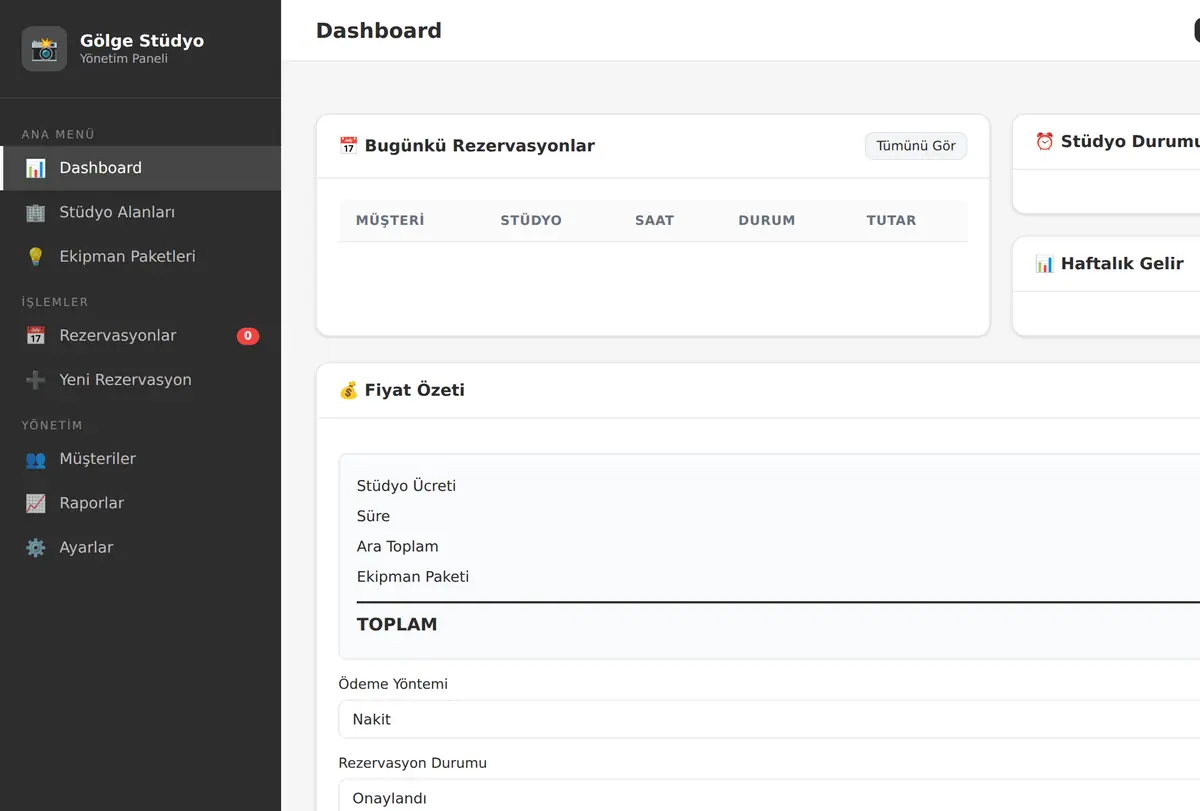
Task: Click the Ekipman Paketi row label
Action: [x=413, y=577]
